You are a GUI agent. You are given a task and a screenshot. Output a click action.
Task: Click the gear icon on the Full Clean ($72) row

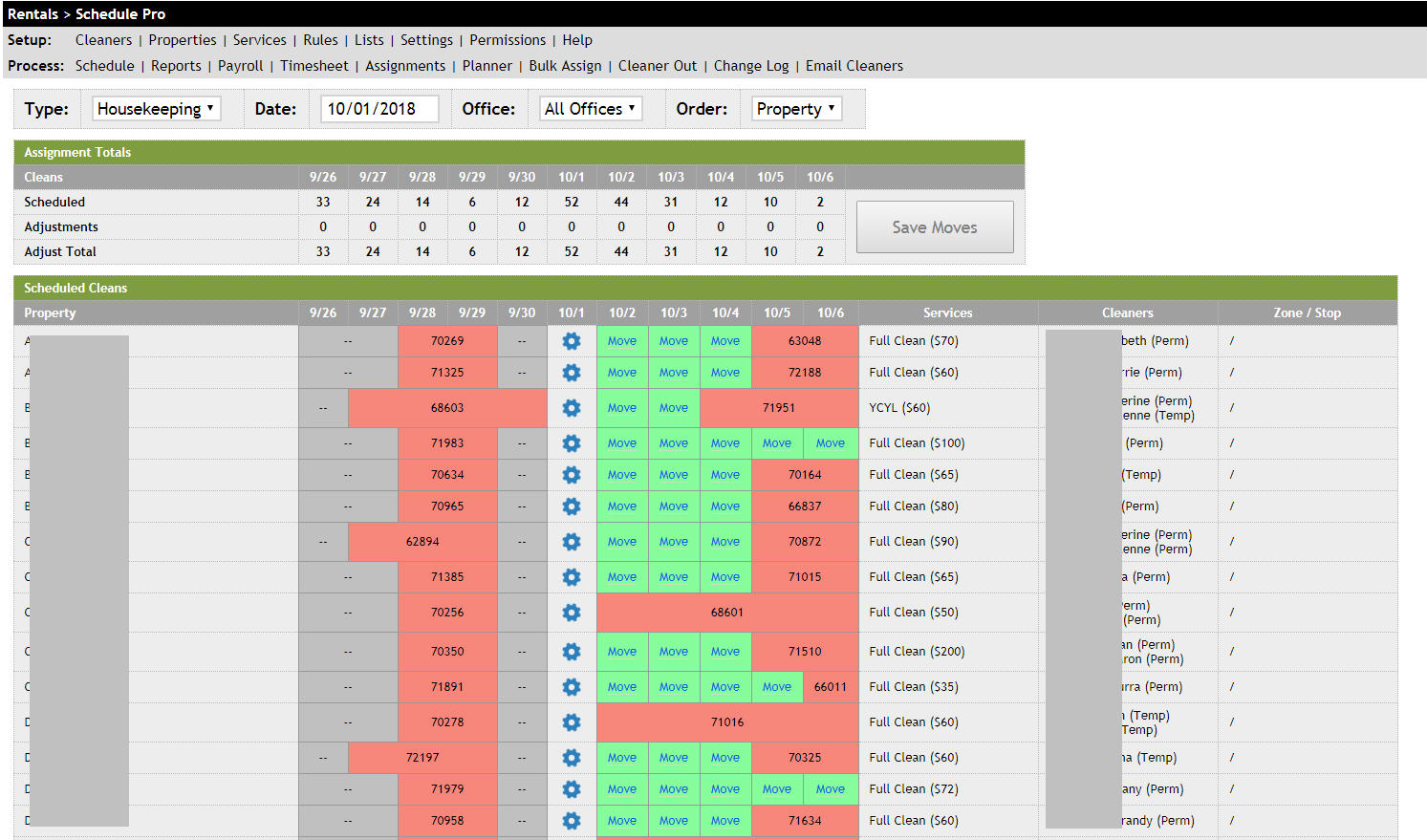[571, 788]
